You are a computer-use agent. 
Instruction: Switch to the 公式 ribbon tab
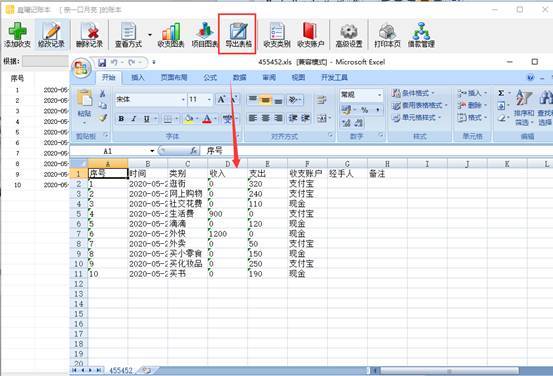[x=210, y=77]
